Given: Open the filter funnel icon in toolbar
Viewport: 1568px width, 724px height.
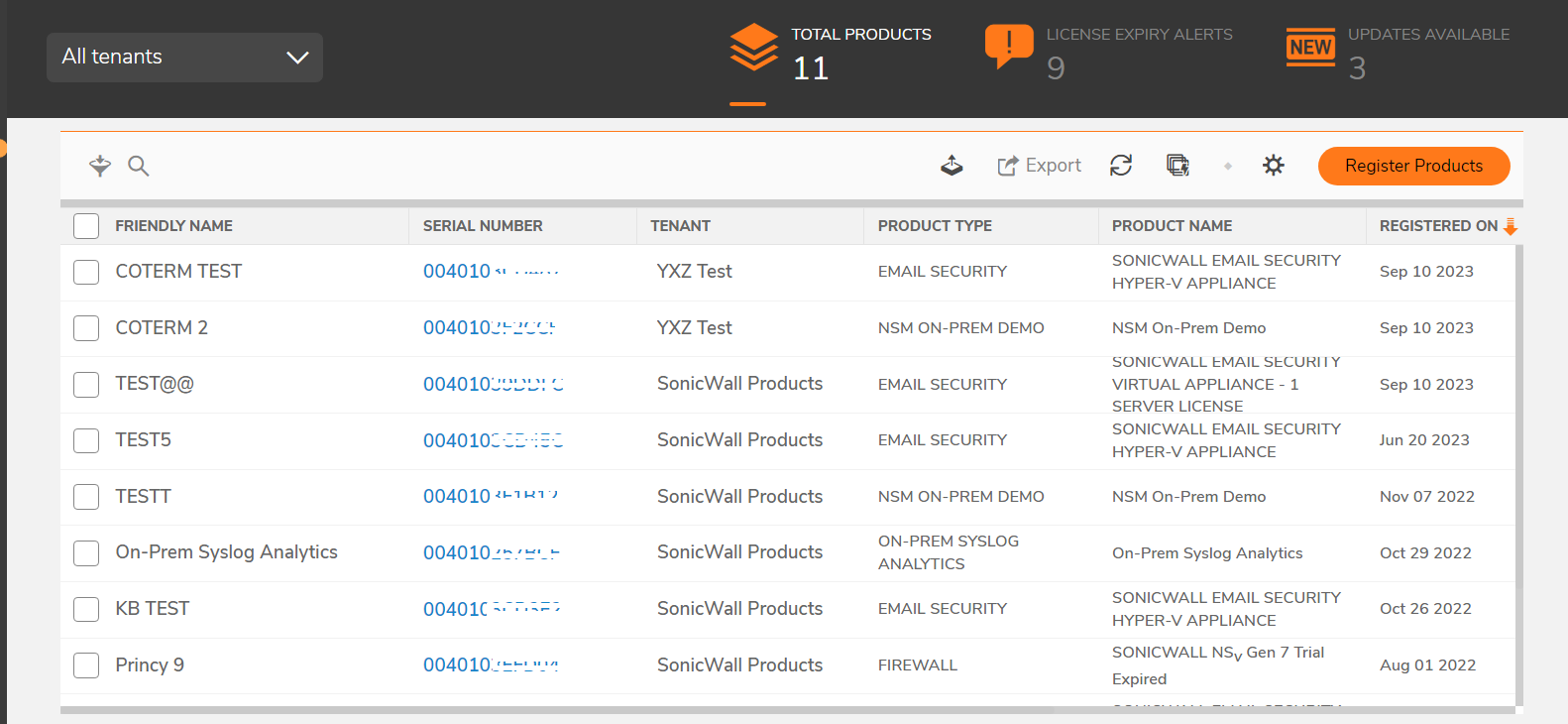Looking at the screenshot, I should click(99, 166).
